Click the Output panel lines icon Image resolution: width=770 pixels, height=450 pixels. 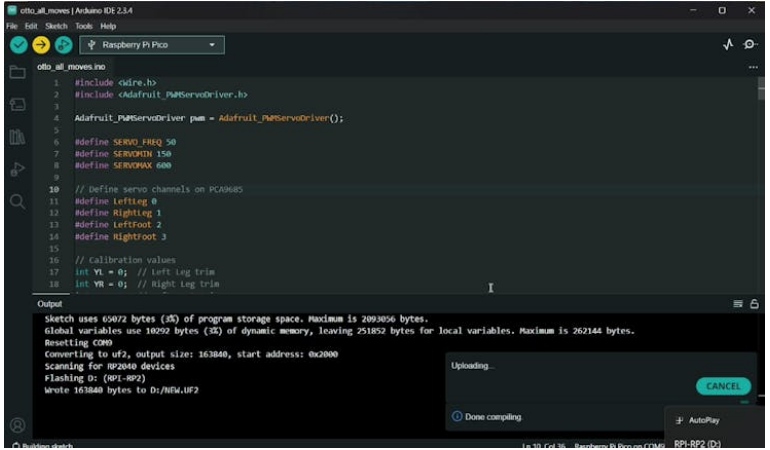click(738, 303)
